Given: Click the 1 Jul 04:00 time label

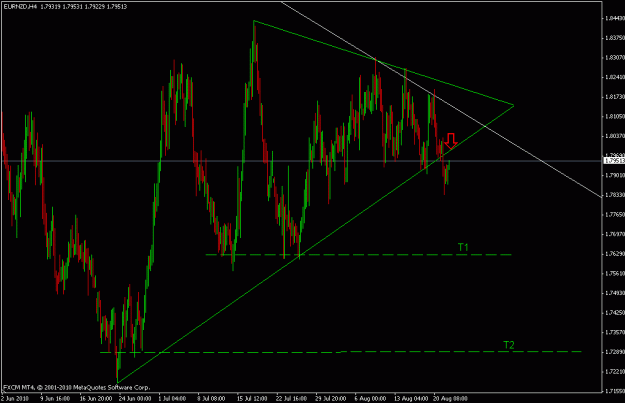Looking at the screenshot, I should [x=172, y=398].
